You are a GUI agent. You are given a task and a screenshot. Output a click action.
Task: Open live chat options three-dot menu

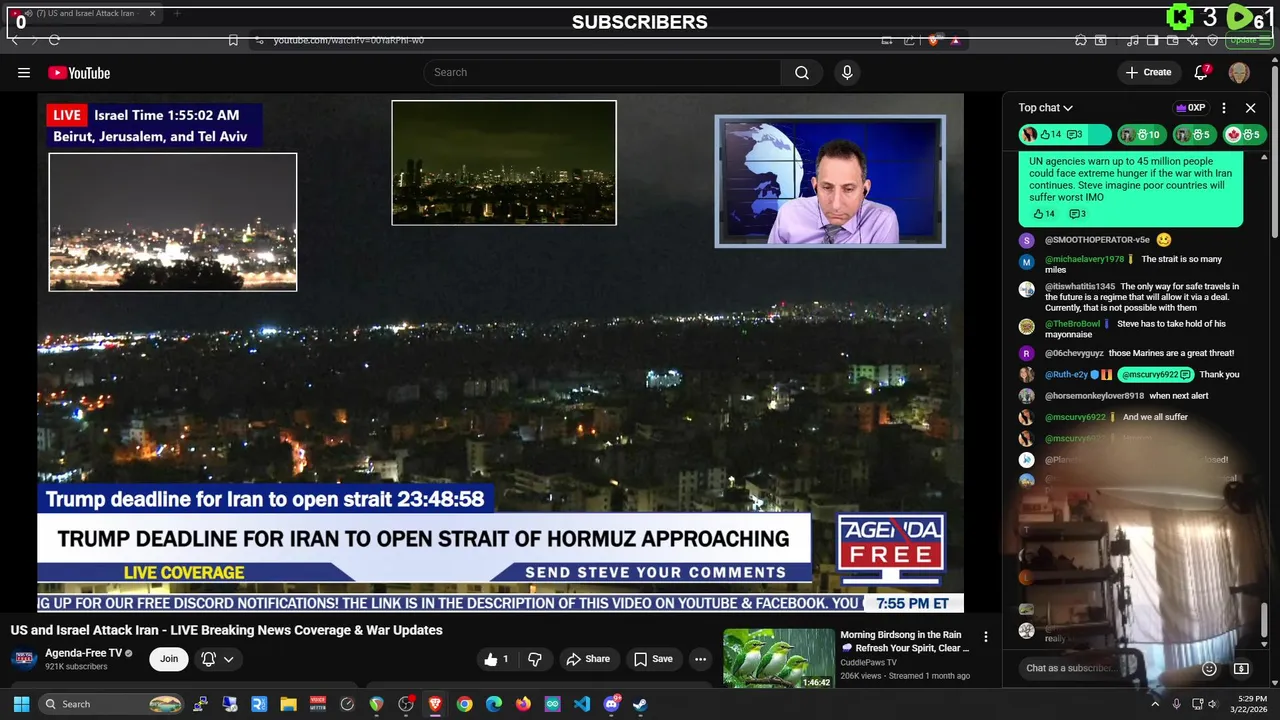click(1224, 108)
